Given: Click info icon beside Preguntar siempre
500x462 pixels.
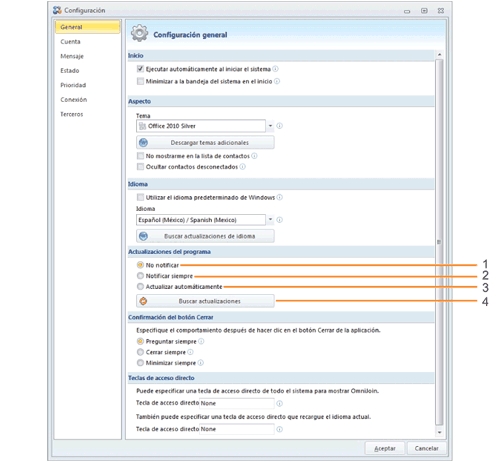Looking at the screenshot, I should click(x=201, y=341).
